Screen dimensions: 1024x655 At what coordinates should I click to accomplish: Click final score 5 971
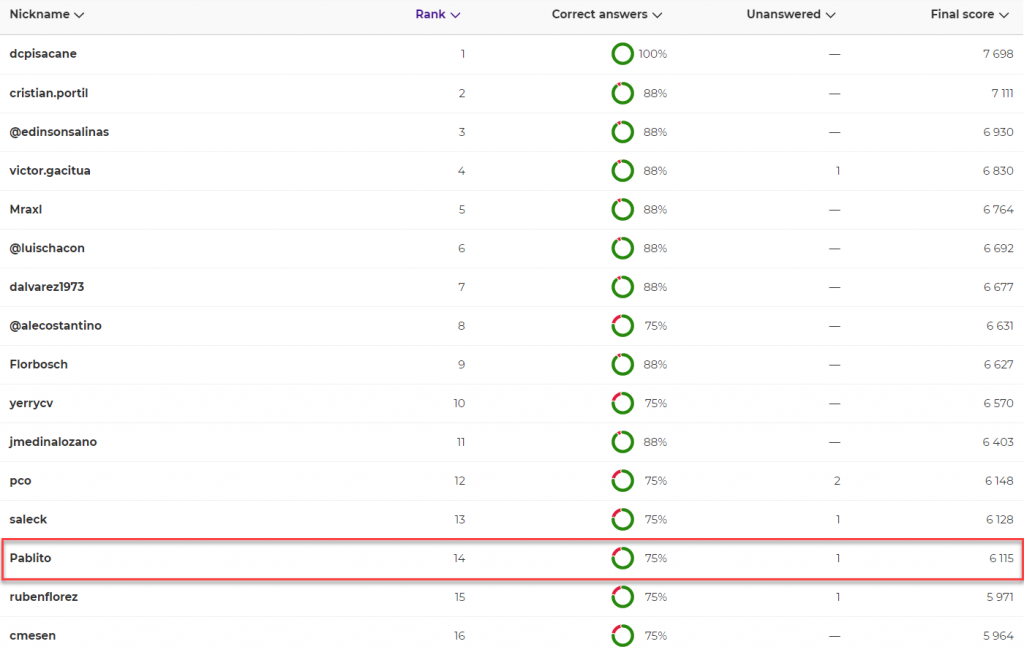click(x=999, y=597)
